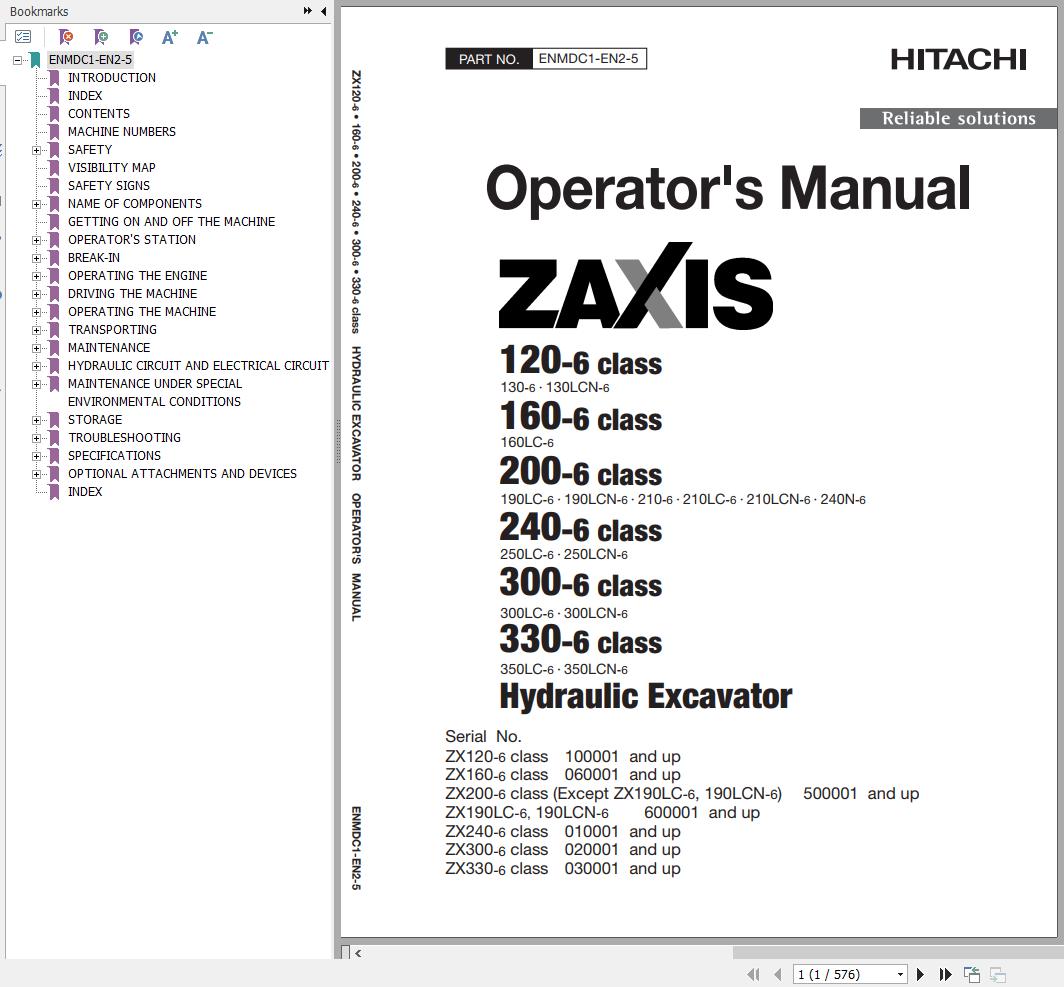Expand OPTIONAL ATTACHMENTS AND DEVICES bookmark
Viewport: 1064px width, 987px height.
coord(37,473)
